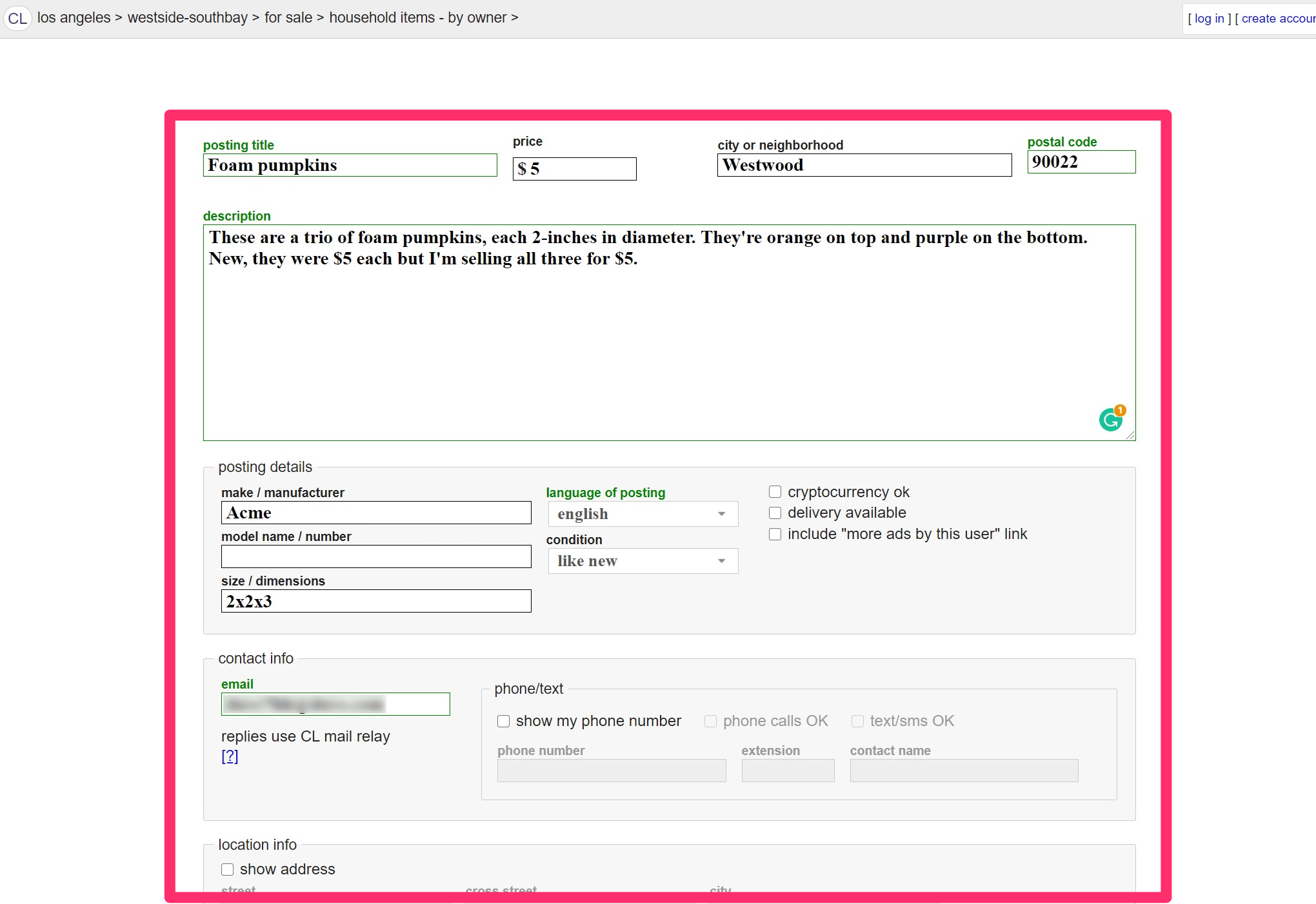Enable cryptocurrency ok checkbox
Screen dimensions: 1316x904
click(x=775, y=492)
